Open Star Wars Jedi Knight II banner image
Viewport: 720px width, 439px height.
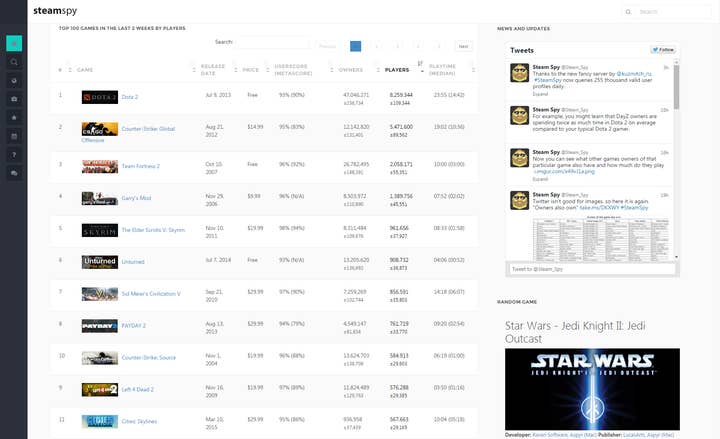coord(592,389)
